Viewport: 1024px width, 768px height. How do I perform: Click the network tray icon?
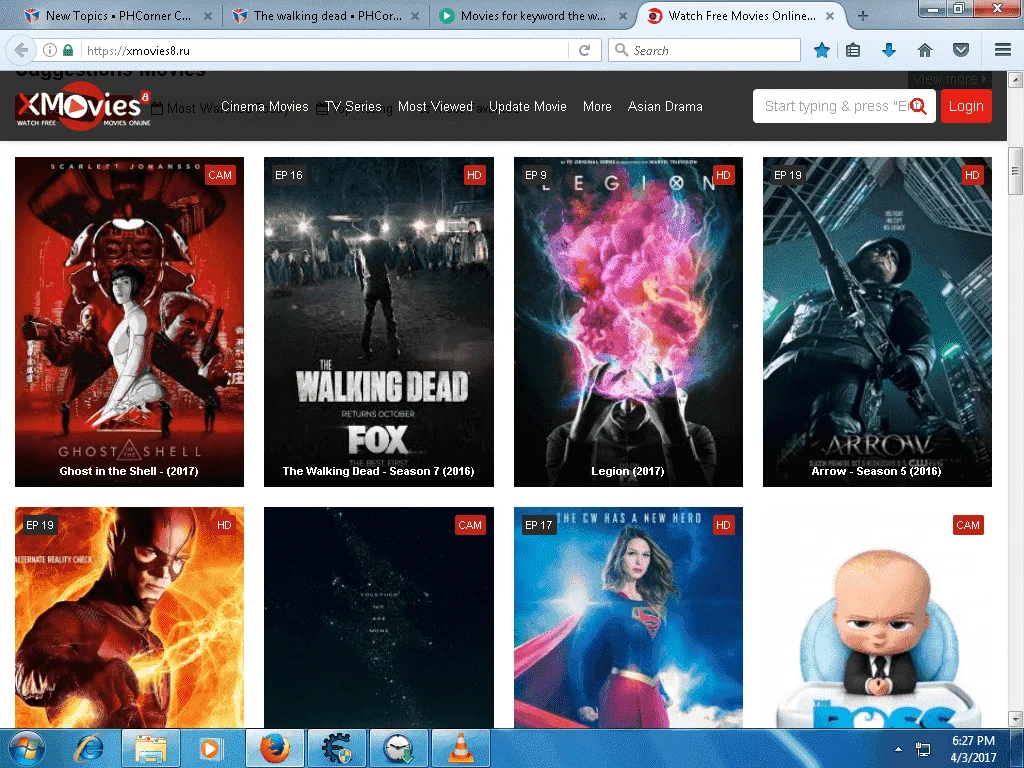(x=923, y=749)
